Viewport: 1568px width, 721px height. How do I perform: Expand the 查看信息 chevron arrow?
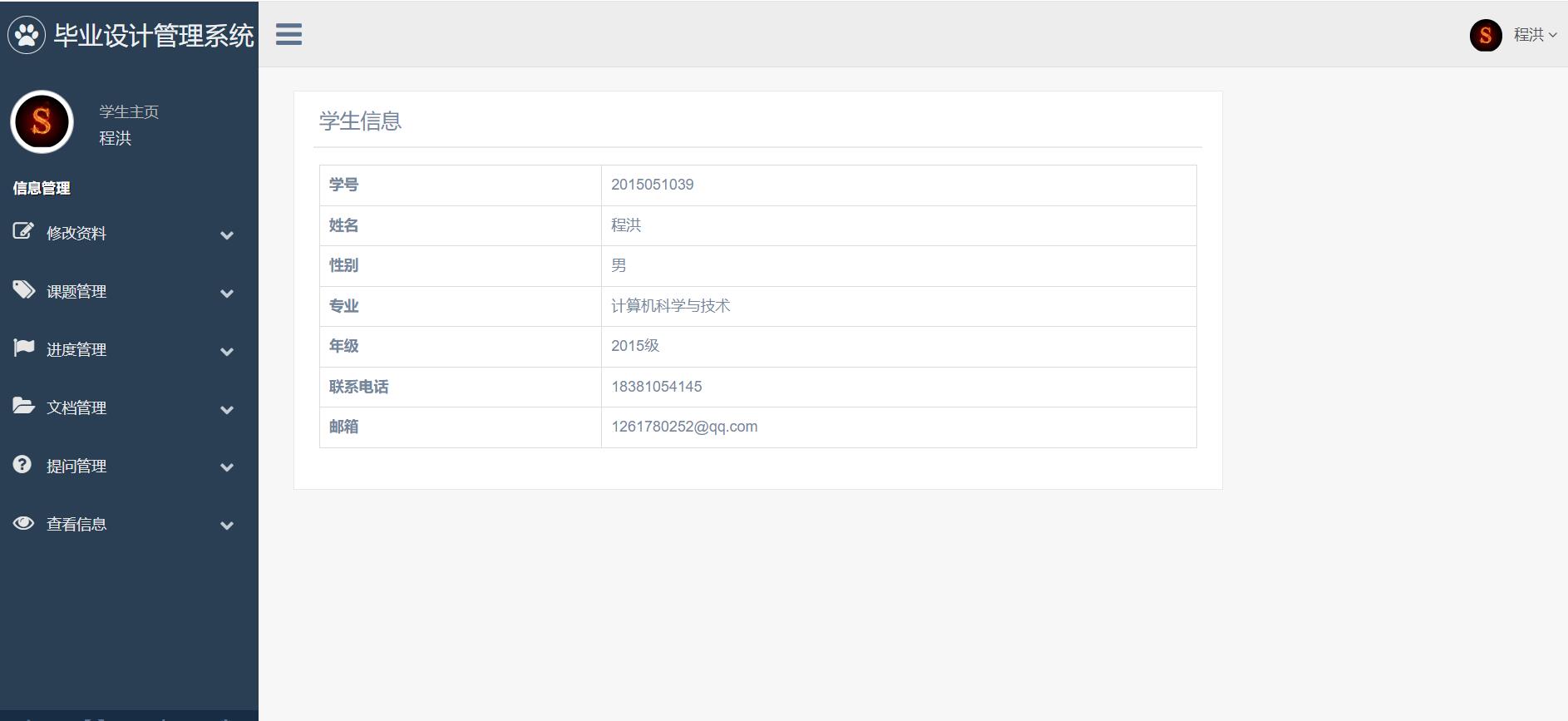coord(227,526)
